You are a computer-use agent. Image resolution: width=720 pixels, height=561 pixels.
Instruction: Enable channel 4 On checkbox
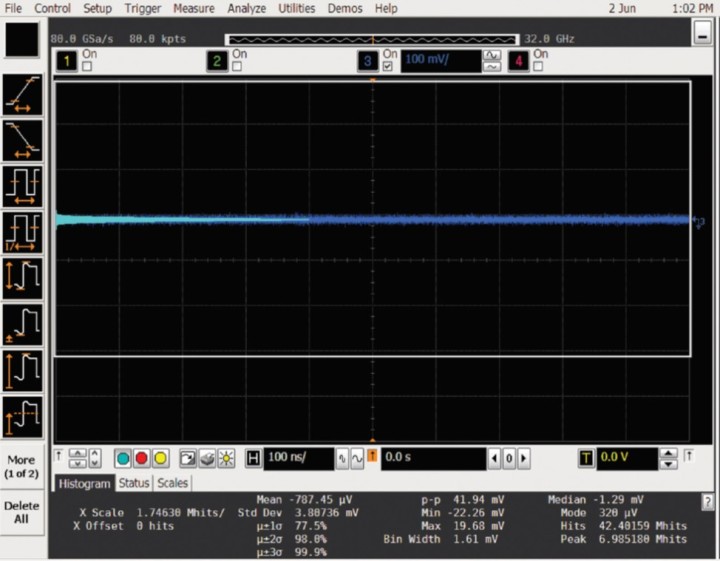point(538,67)
